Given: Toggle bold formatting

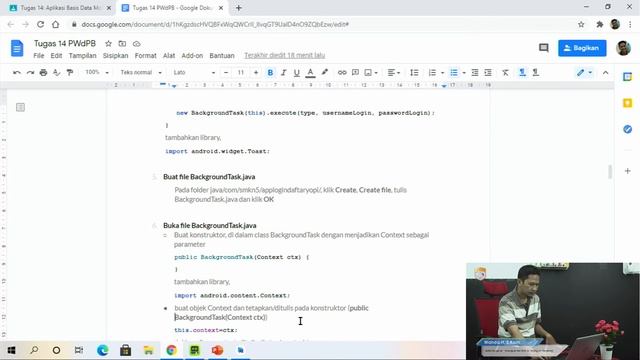Looking at the screenshot, I should coord(270,73).
